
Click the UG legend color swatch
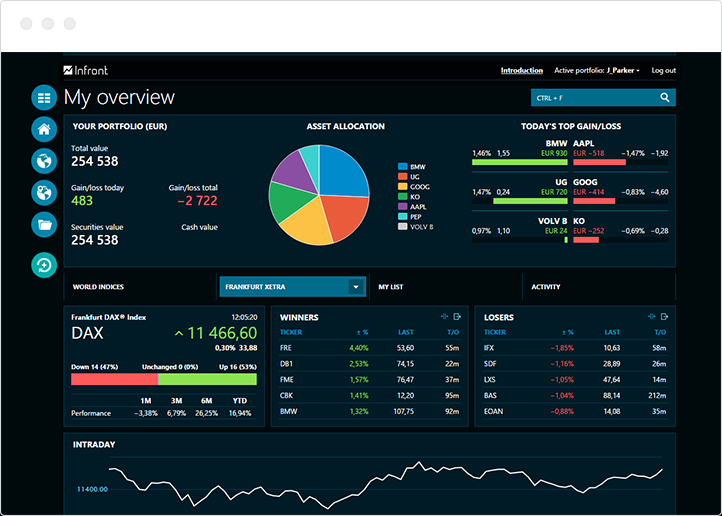(402, 177)
